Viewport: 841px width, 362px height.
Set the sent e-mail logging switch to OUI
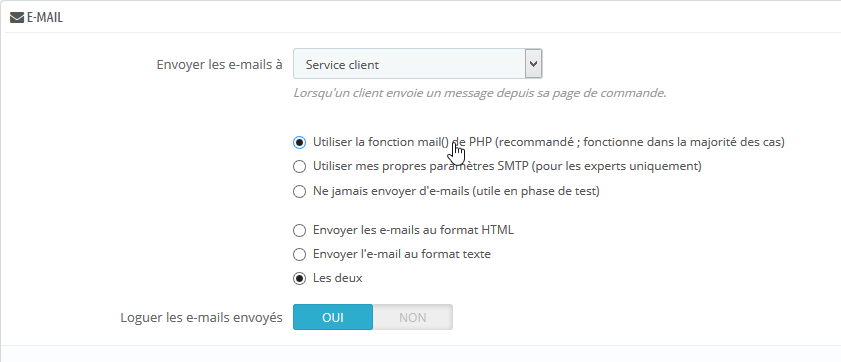click(x=333, y=317)
